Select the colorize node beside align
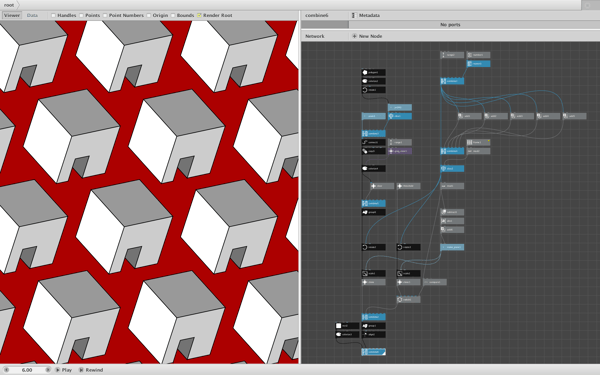The height and width of the screenshot is (375, 600). pos(347,334)
